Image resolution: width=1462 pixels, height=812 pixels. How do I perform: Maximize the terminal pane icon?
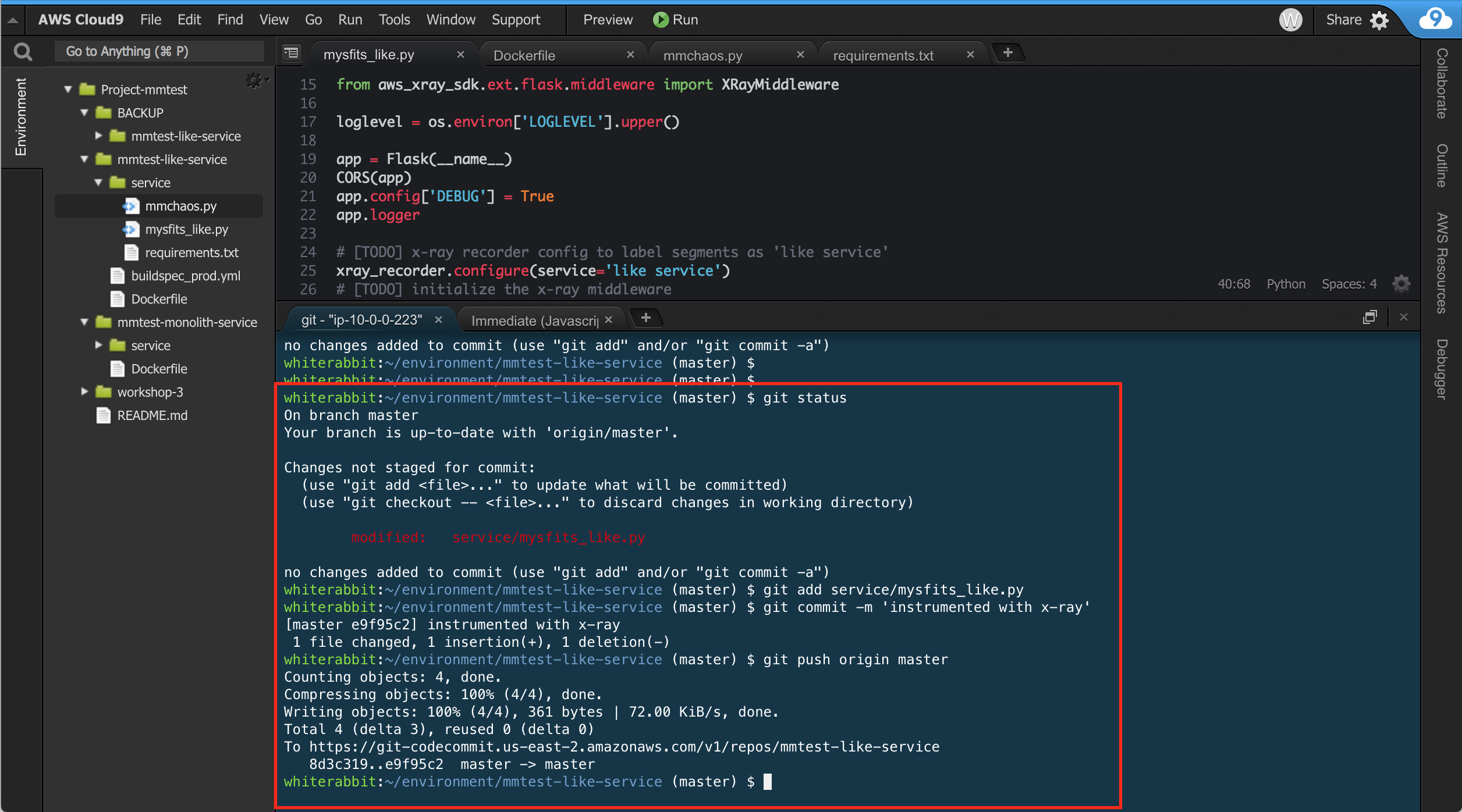click(1370, 317)
